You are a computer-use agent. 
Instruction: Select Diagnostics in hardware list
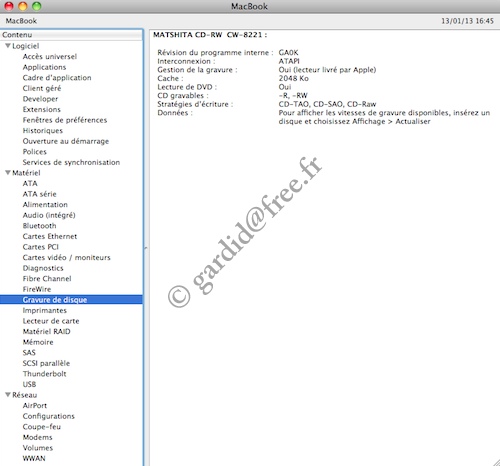coord(43,268)
